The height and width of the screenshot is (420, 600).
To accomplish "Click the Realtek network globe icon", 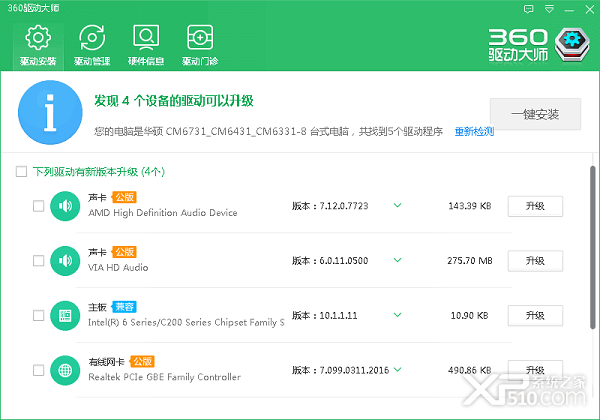I will (x=65, y=370).
